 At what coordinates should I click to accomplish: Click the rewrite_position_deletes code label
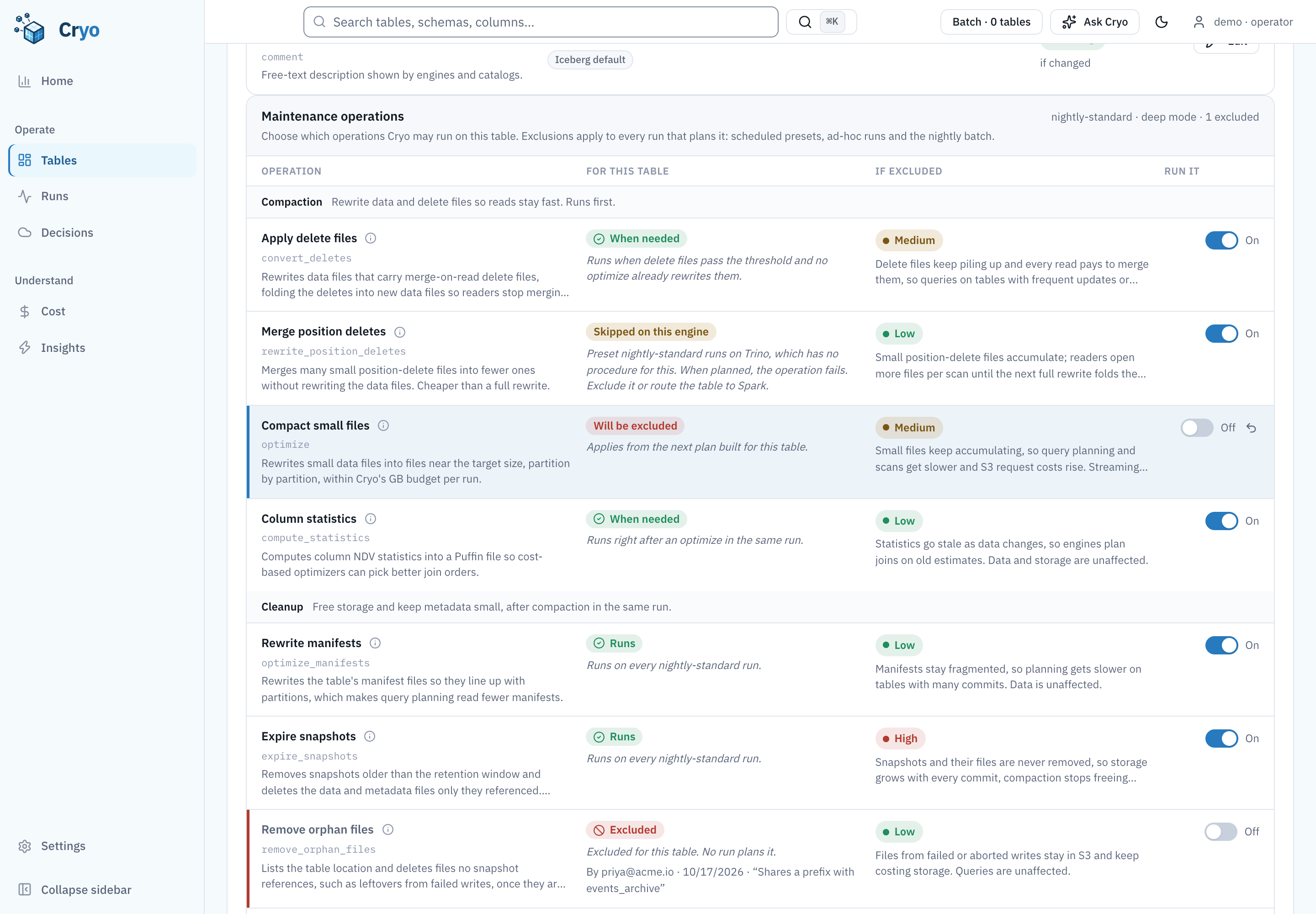[x=333, y=351]
